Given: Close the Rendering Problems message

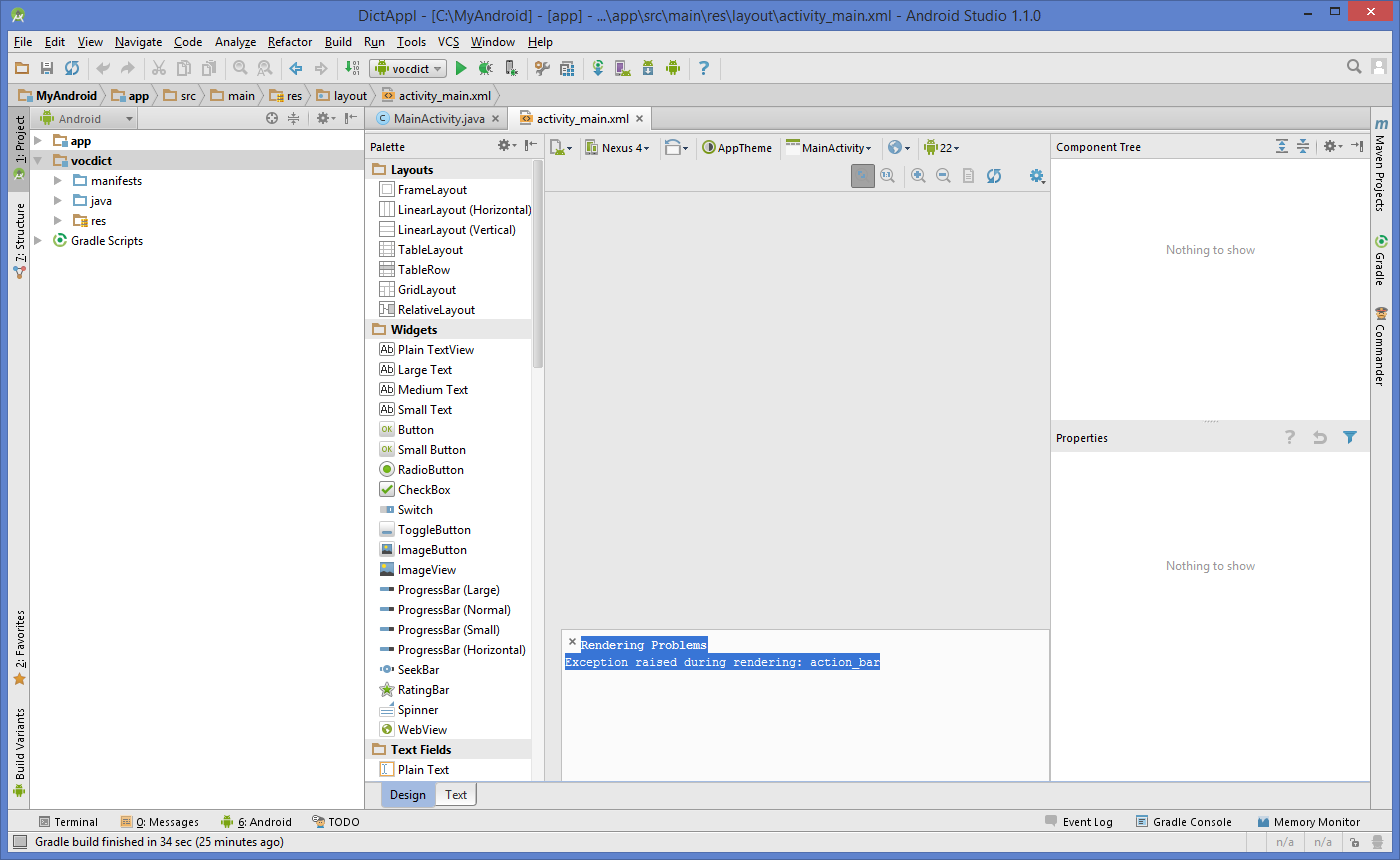Looking at the screenshot, I should point(572,642).
